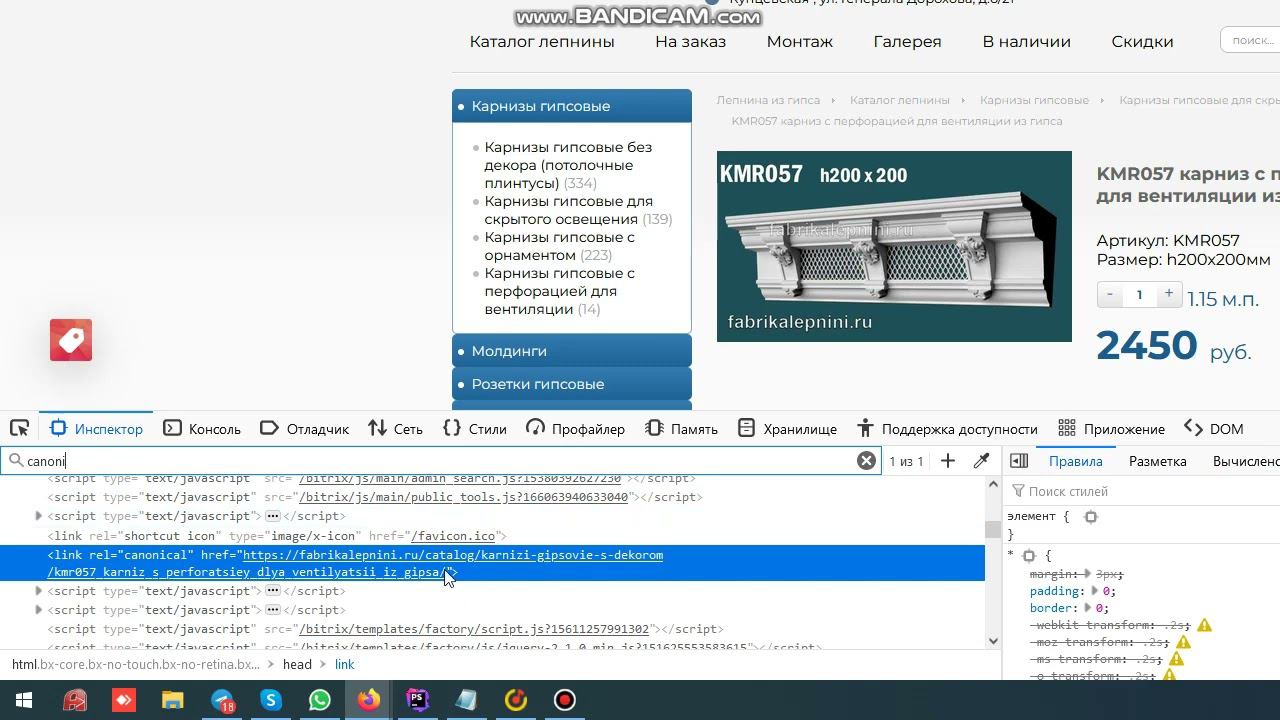1280x720 pixels.
Task: Open the factory/script.js src link
Action: tap(474, 629)
